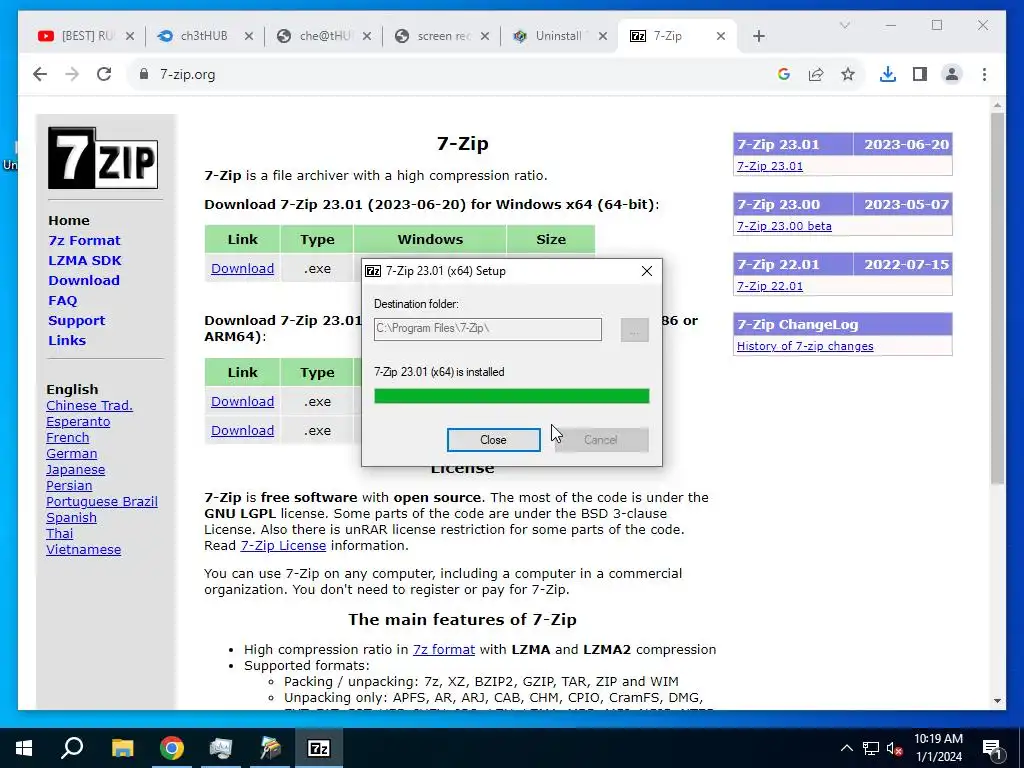Bookmark this page with the star icon

point(848,74)
